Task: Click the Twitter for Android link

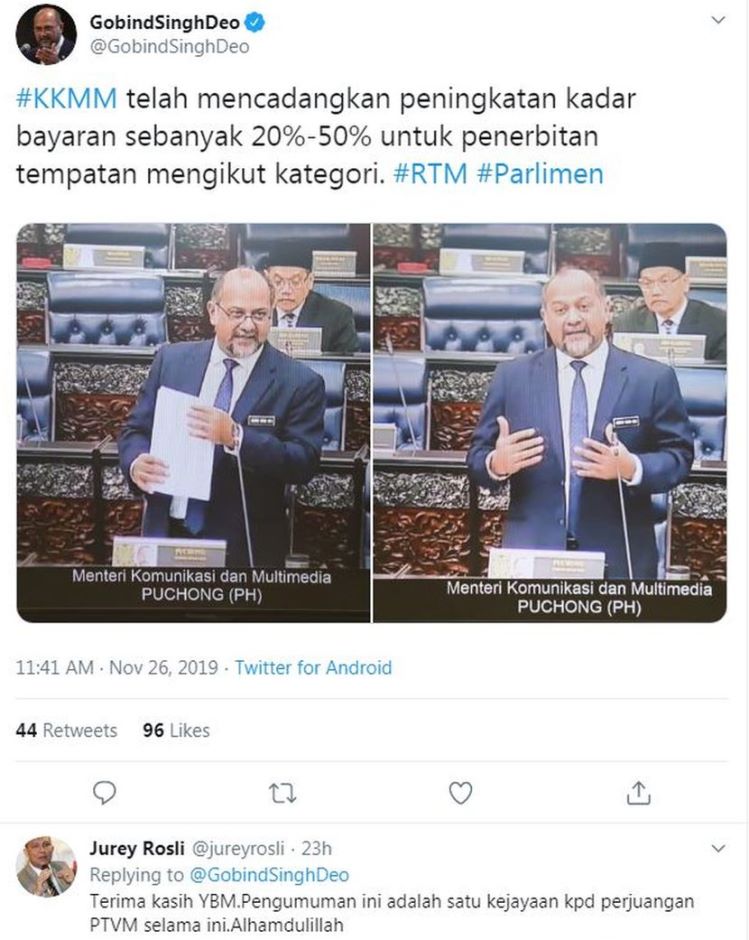Action: [x=313, y=667]
